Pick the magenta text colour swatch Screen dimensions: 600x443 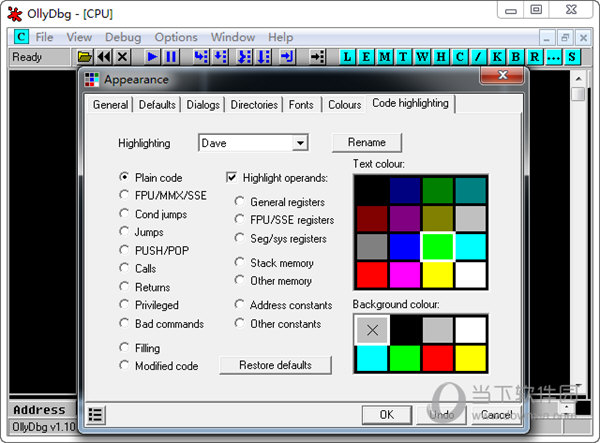click(x=405, y=275)
